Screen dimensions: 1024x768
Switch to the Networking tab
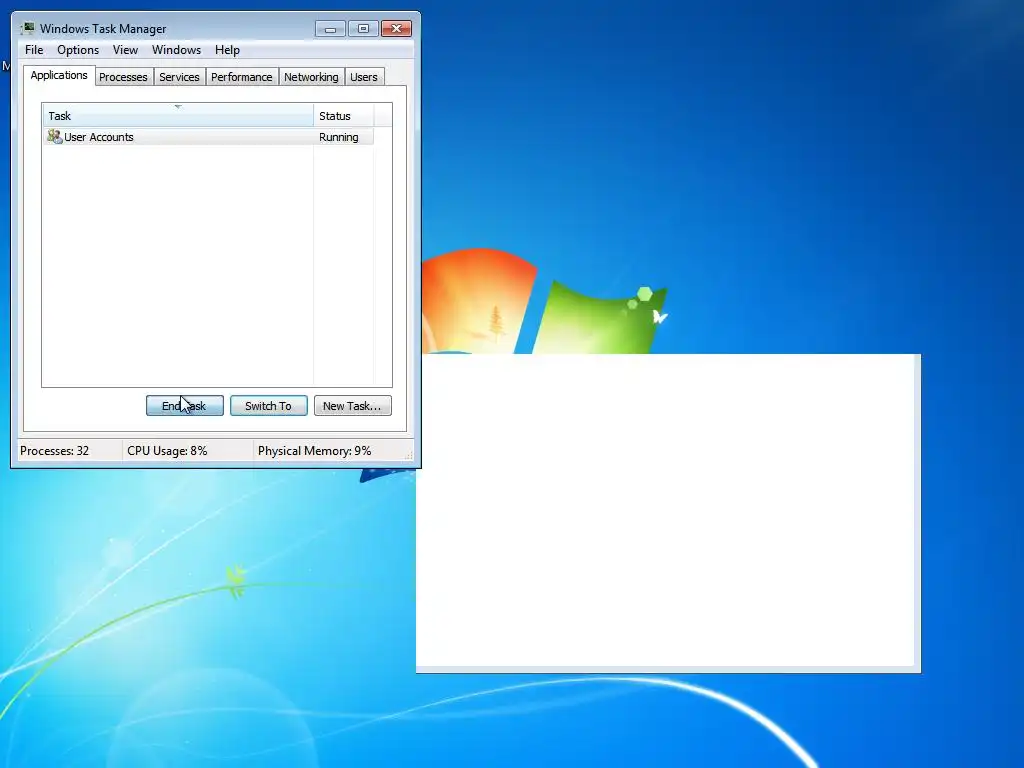tap(311, 77)
